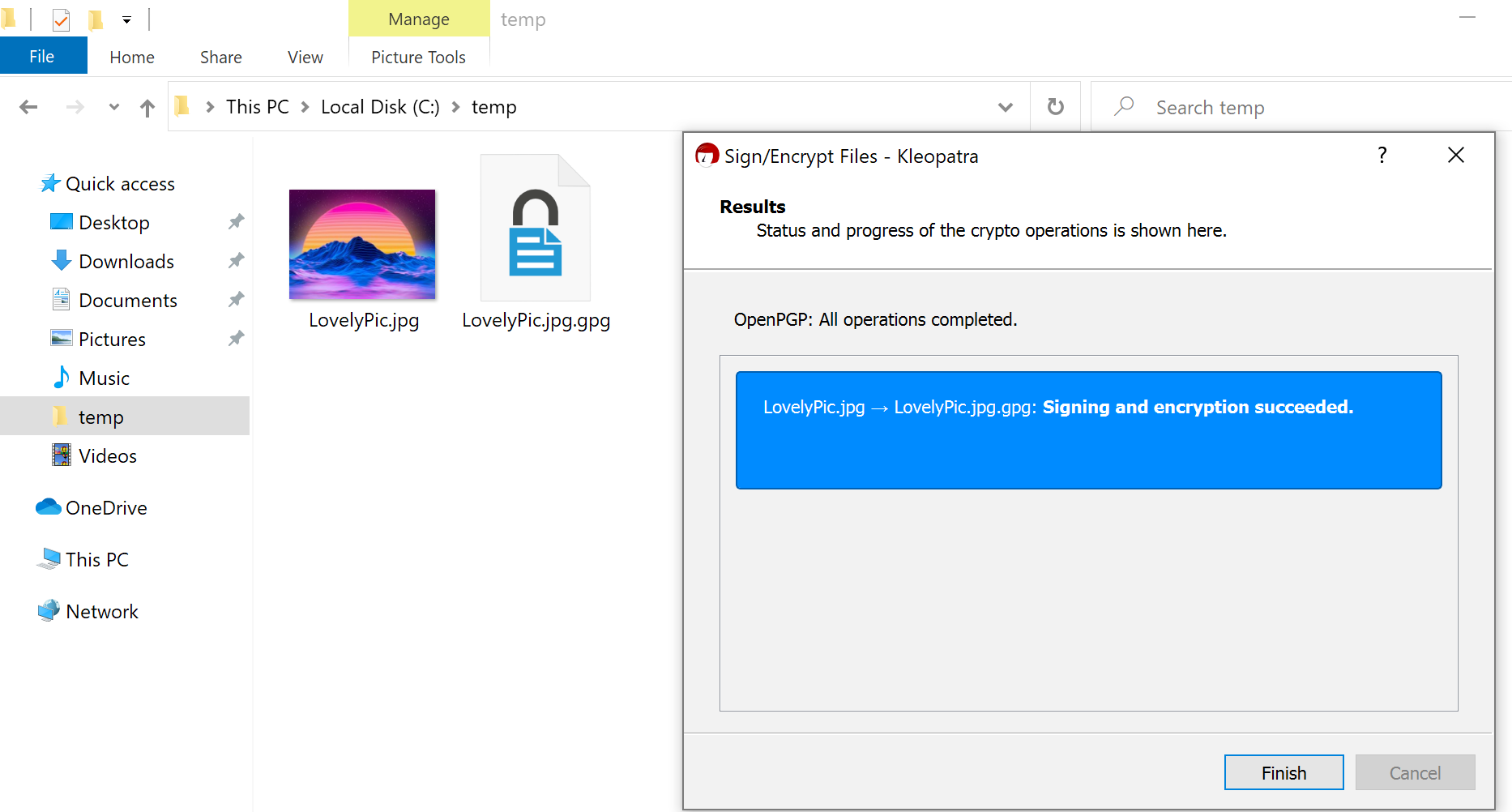Select Local Disk (C:) in the breadcrumb

pyautogui.click(x=380, y=107)
